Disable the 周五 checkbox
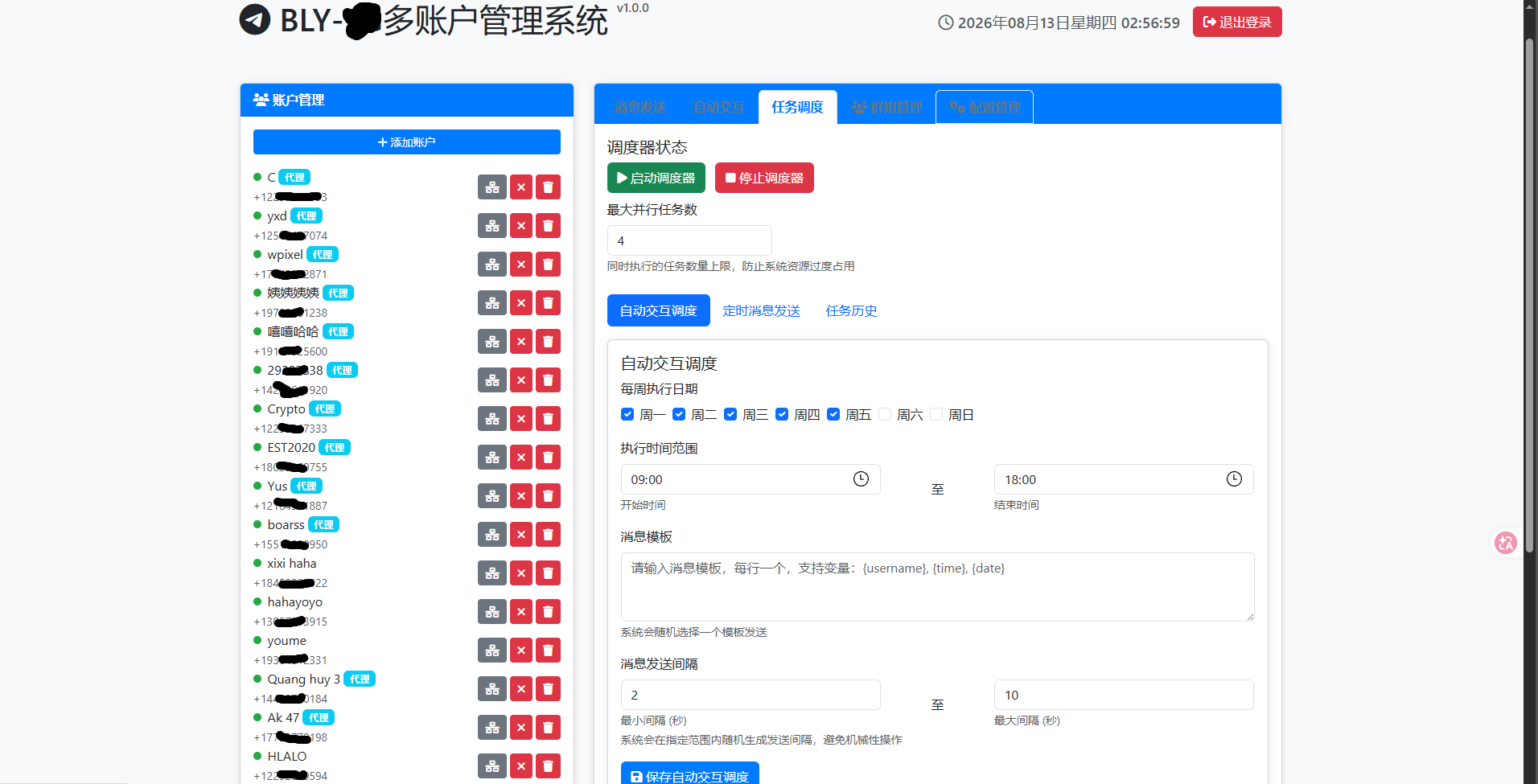Screen dimensions: 1538x784 [x=833, y=414]
